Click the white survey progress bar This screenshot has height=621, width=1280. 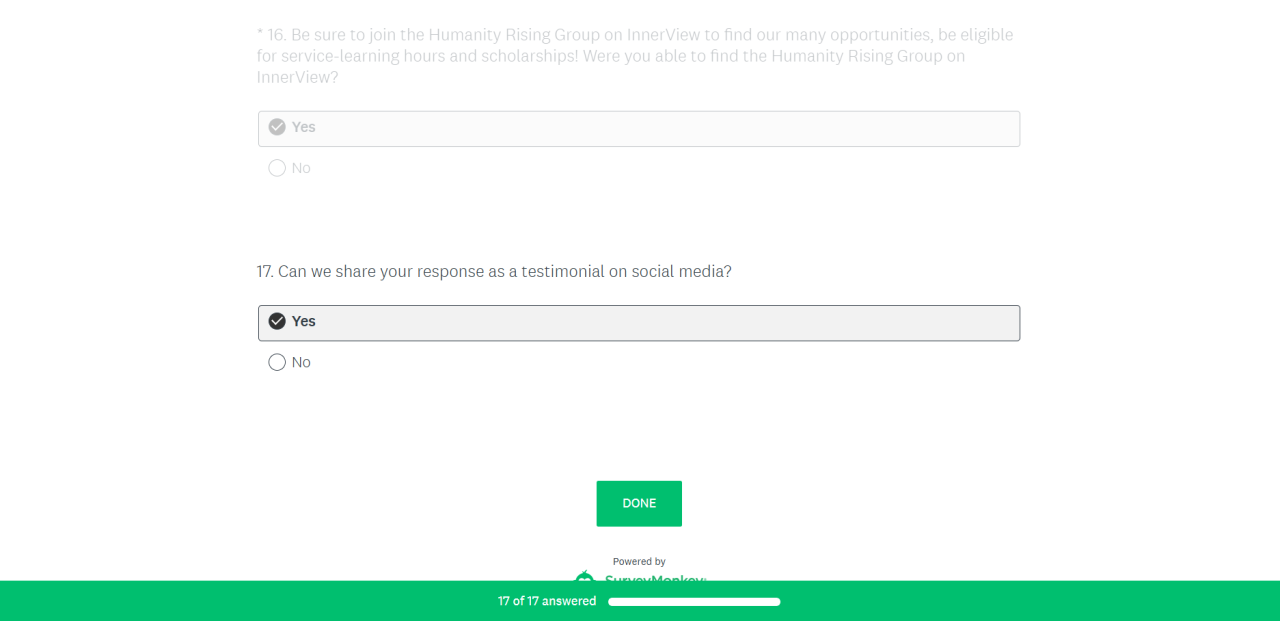click(694, 602)
